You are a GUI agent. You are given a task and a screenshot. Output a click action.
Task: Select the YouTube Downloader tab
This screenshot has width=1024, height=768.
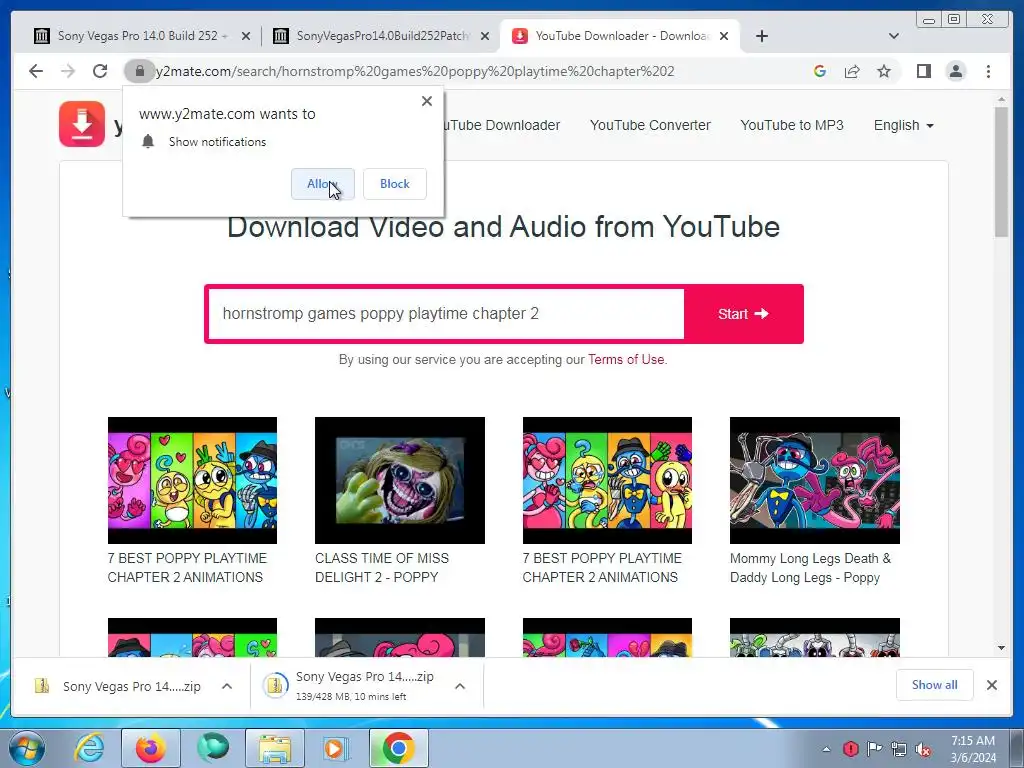pyautogui.click(x=619, y=36)
